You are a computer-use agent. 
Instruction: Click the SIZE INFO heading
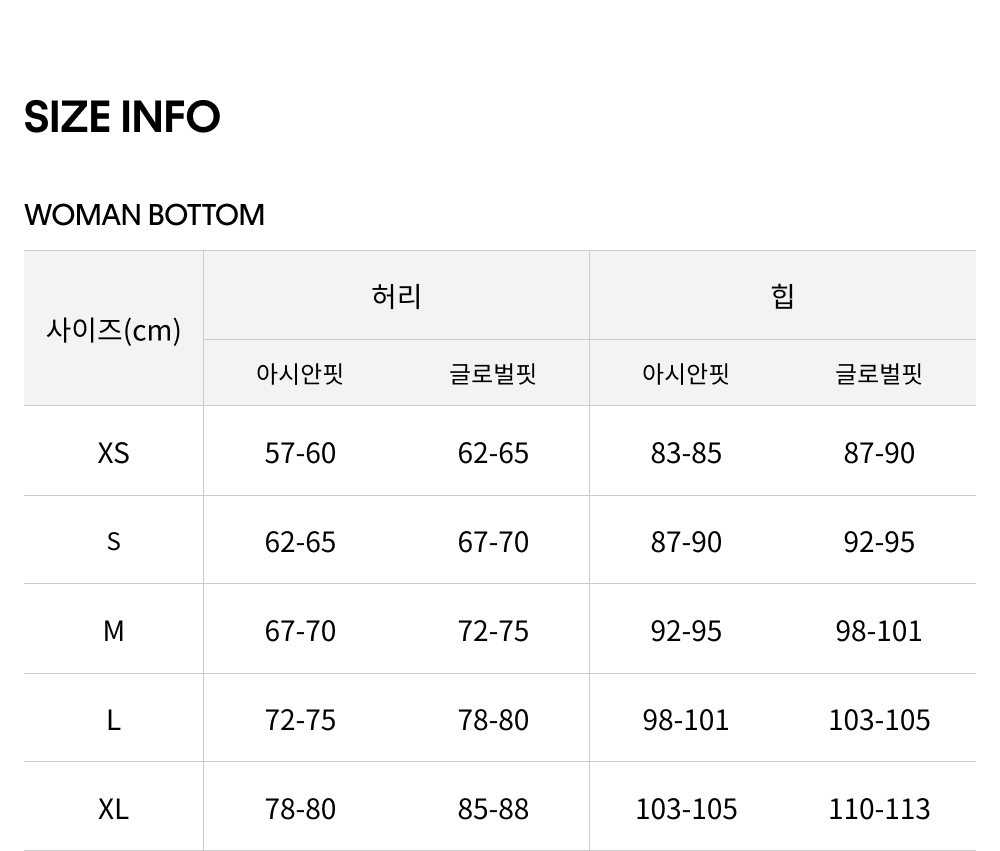(x=122, y=117)
